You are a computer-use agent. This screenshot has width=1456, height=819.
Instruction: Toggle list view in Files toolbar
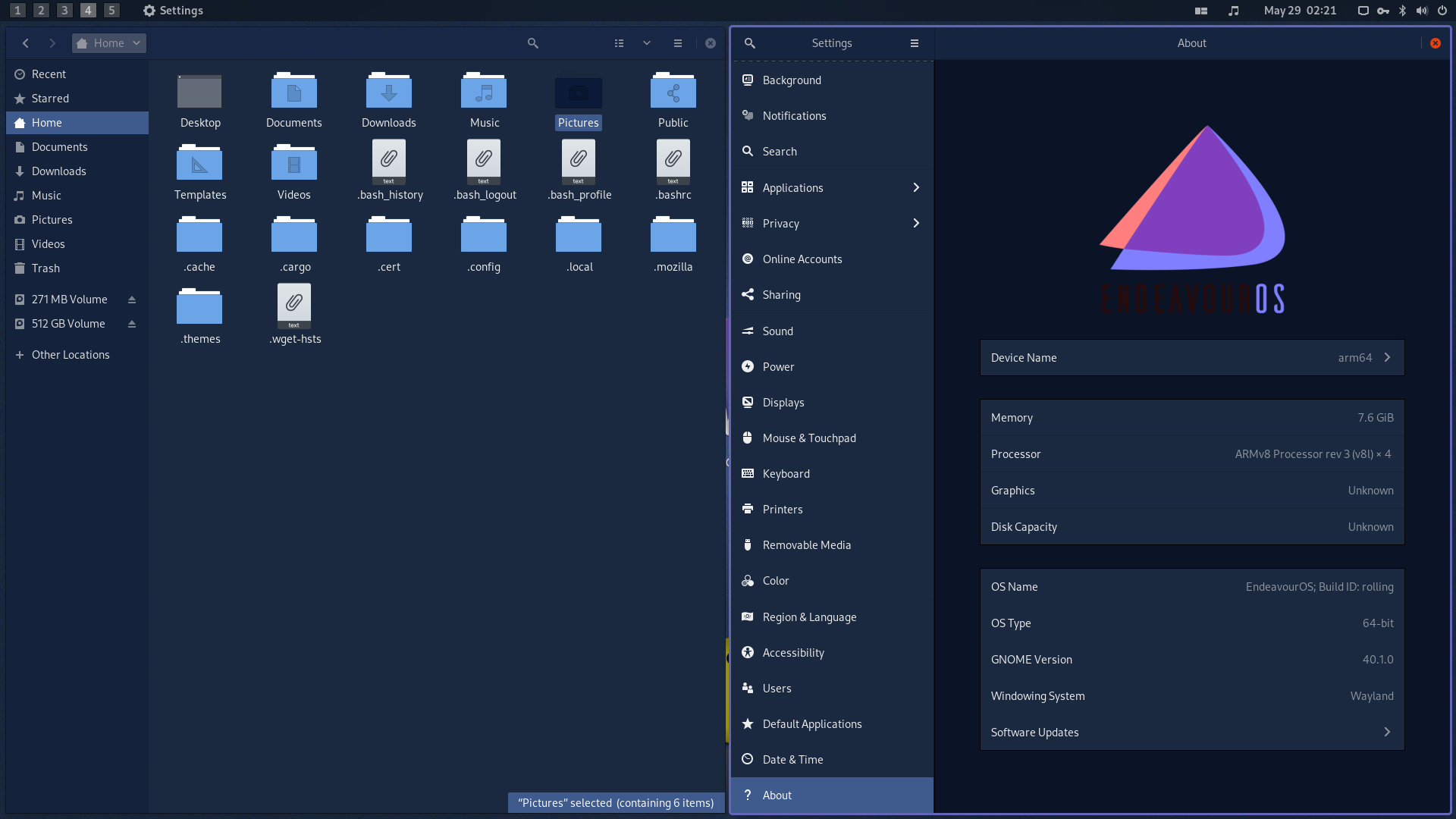click(x=620, y=43)
